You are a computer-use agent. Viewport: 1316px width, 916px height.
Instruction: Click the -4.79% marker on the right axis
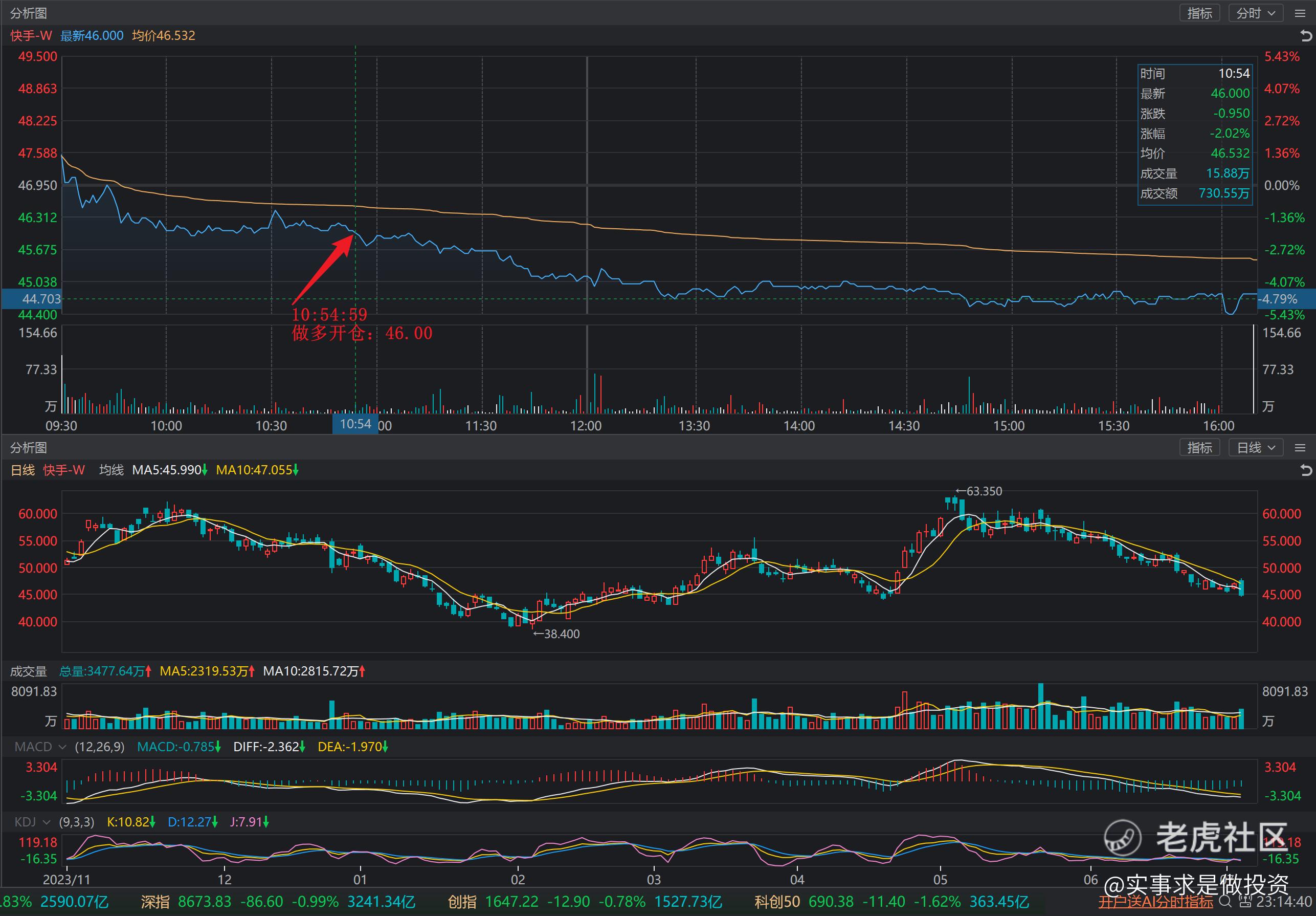(1286, 299)
